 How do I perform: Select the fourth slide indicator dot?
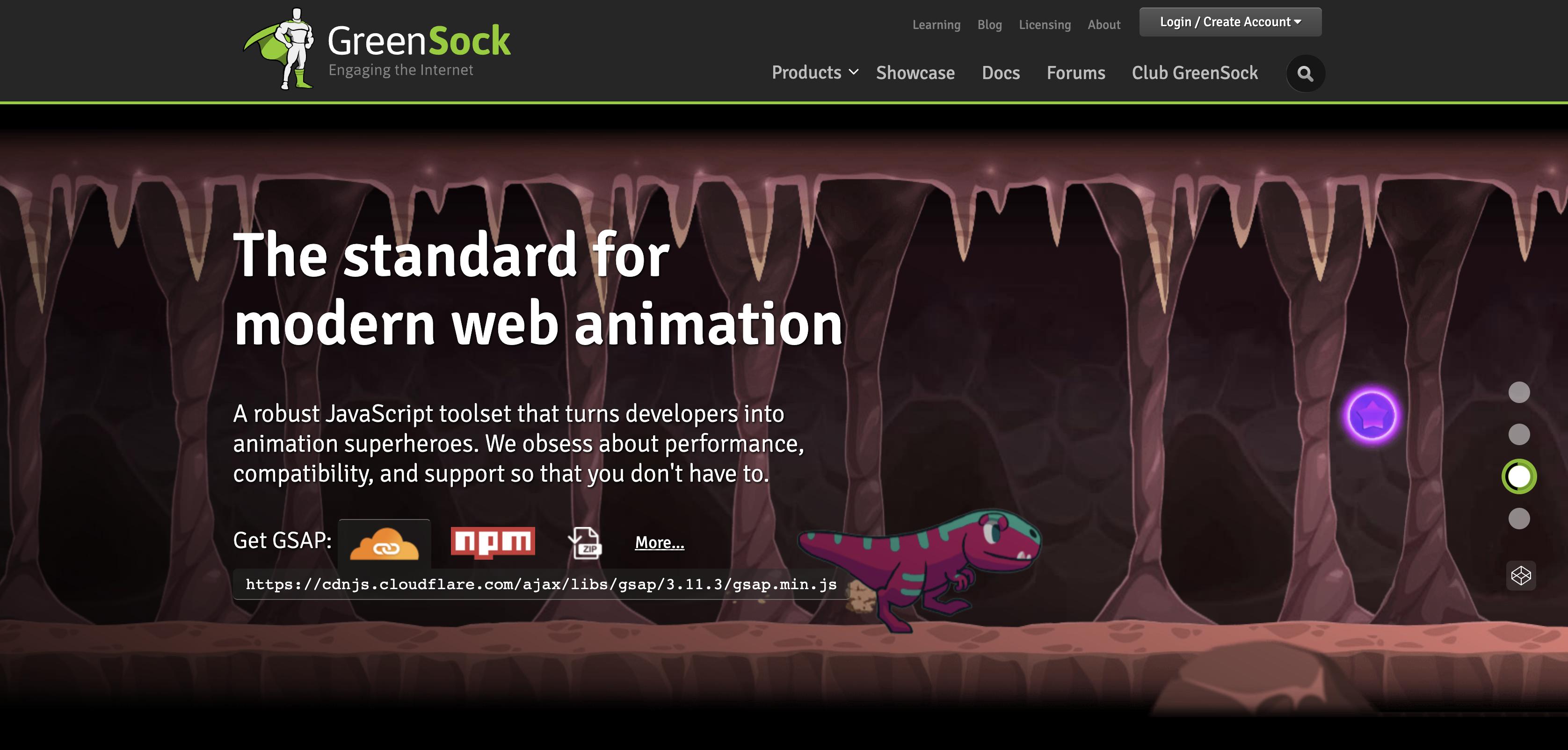[1519, 518]
